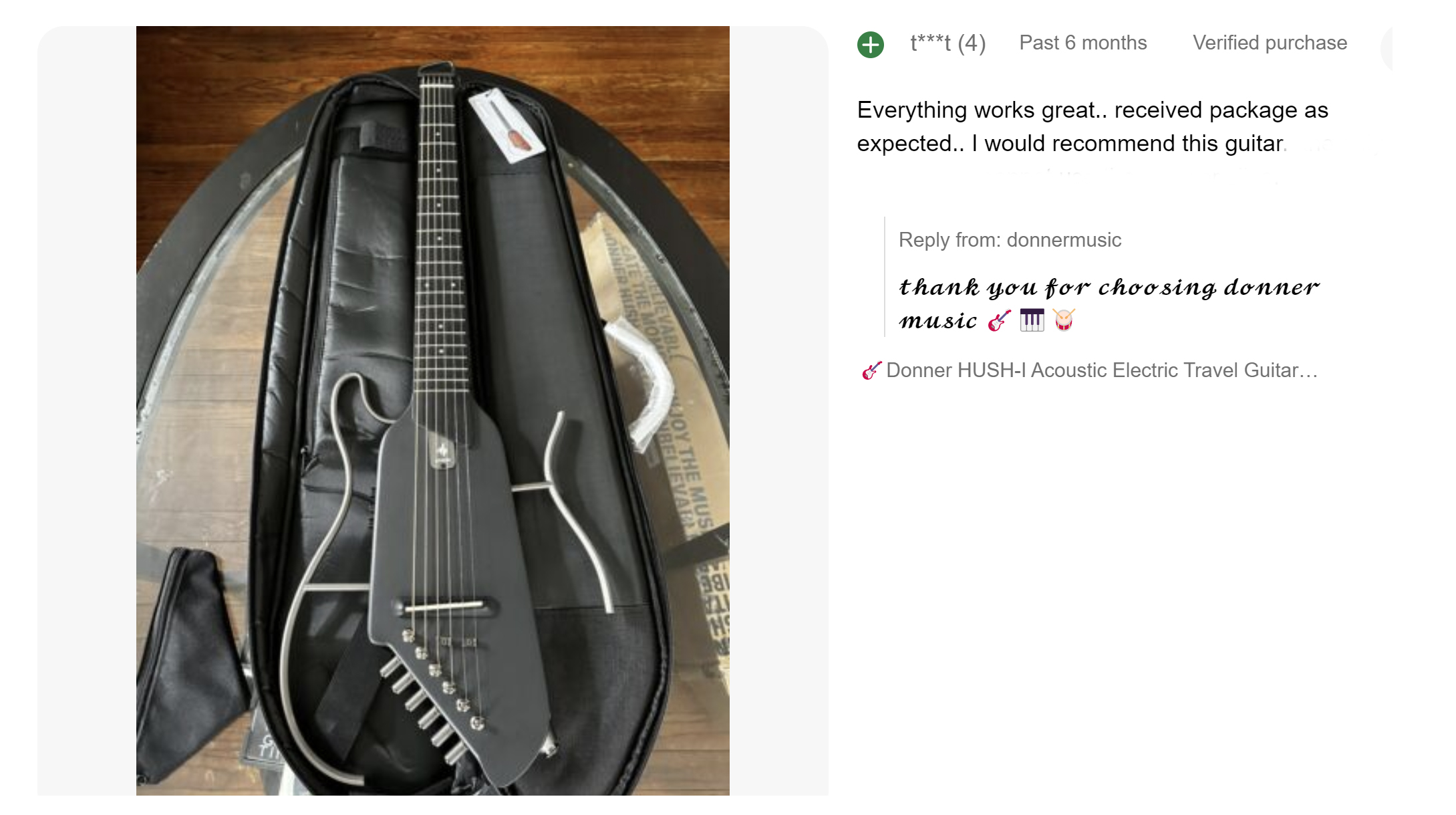
Task: Click the grey area left of the photo
Action: pos(87,411)
